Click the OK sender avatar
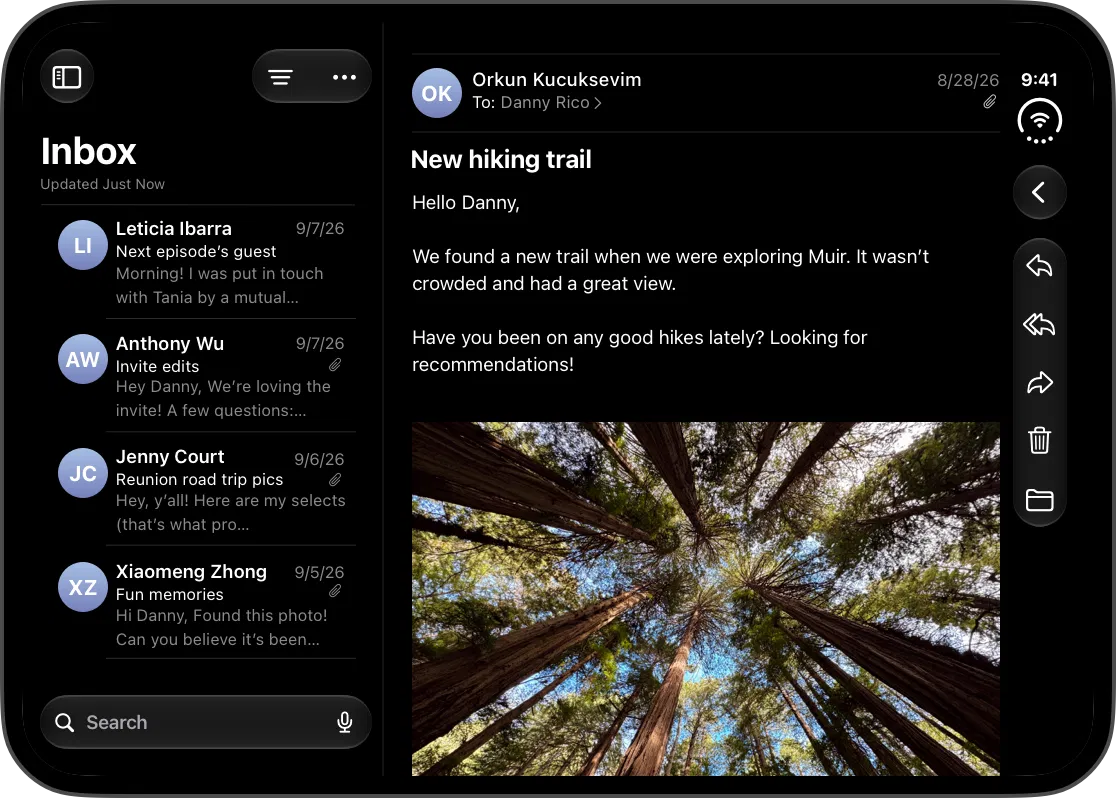 coord(436,93)
